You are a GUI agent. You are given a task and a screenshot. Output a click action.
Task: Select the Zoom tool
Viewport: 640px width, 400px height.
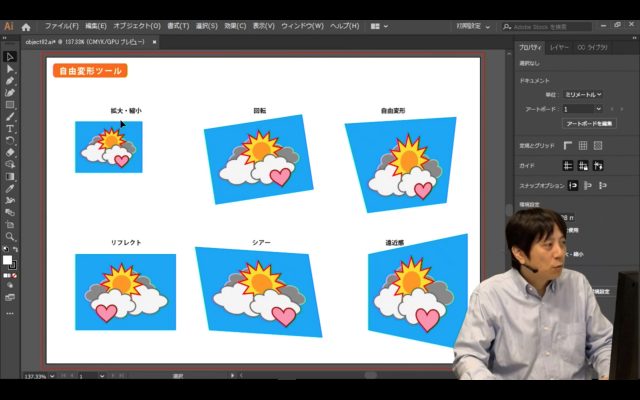click(10, 237)
